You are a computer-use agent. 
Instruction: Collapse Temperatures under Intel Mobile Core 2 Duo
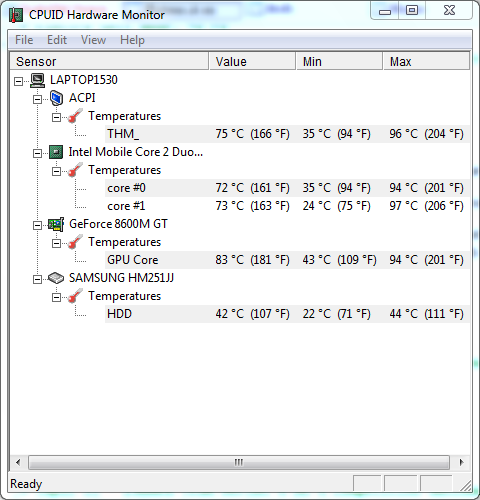[57, 171]
